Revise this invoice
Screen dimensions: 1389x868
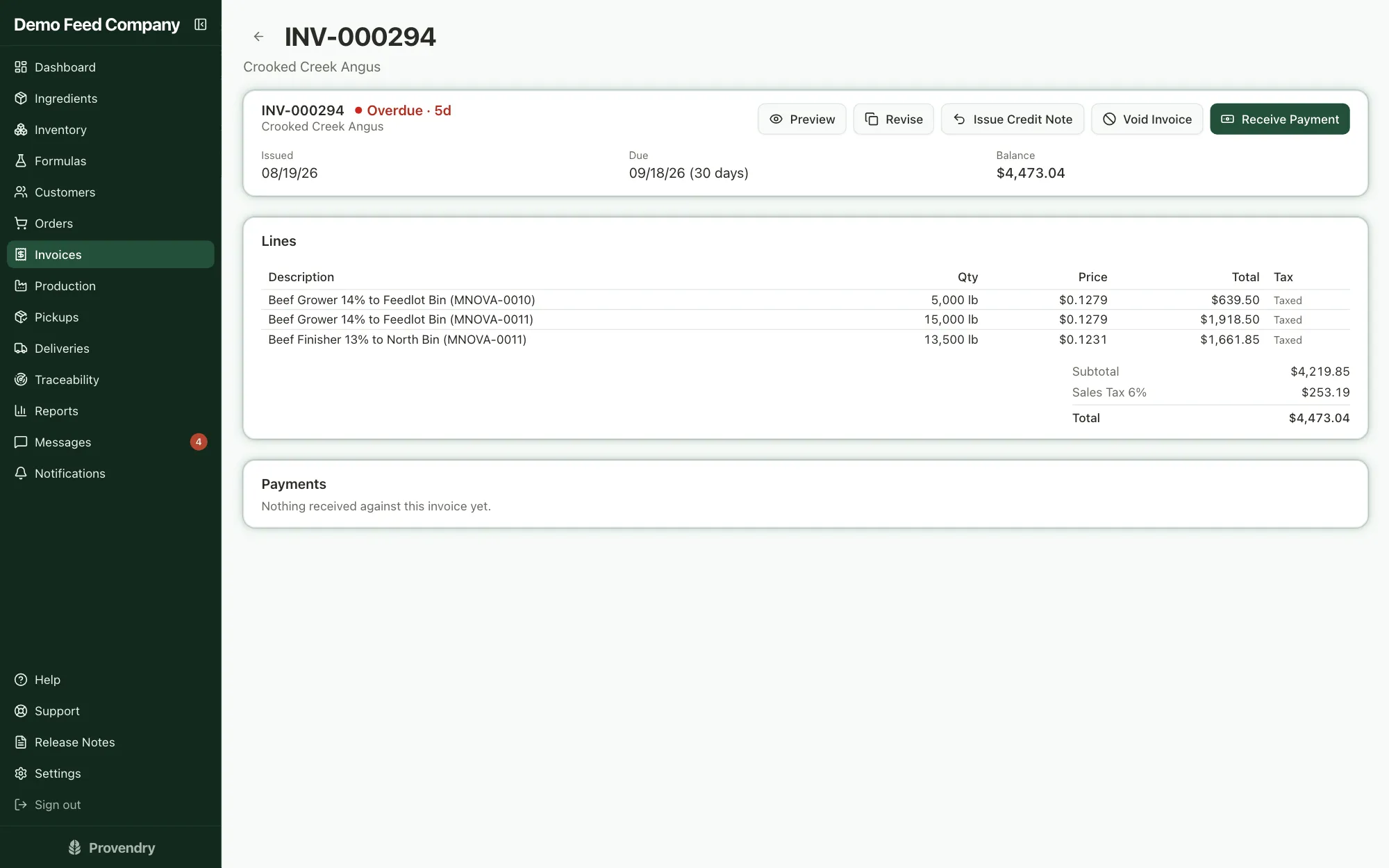(893, 119)
